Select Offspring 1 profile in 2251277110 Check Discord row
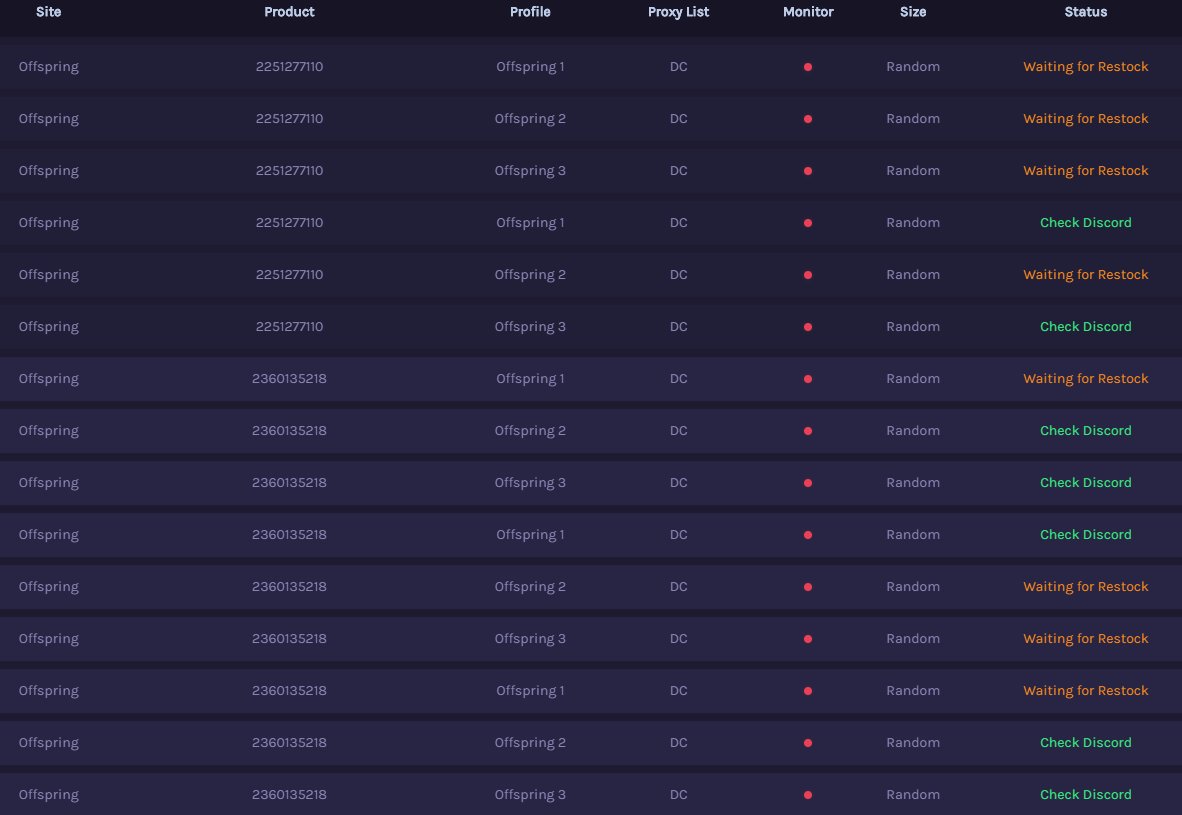Viewport: 1182px width, 815px height. pos(530,222)
